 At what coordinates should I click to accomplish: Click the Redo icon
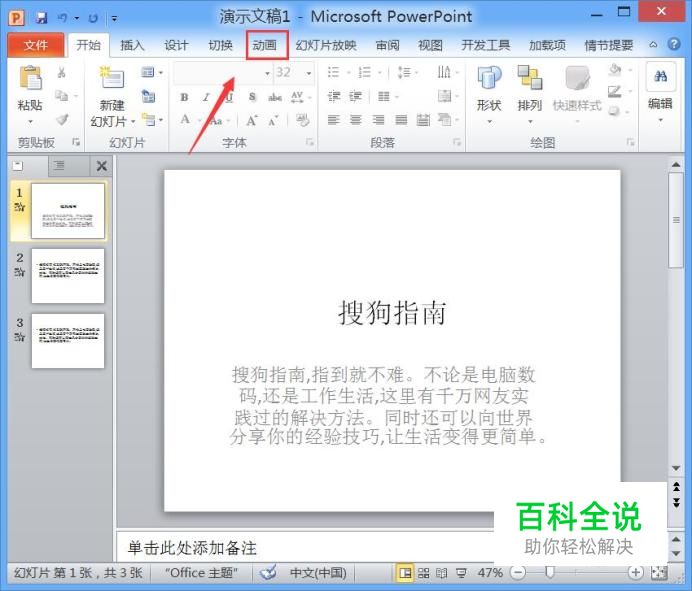point(93,18)
